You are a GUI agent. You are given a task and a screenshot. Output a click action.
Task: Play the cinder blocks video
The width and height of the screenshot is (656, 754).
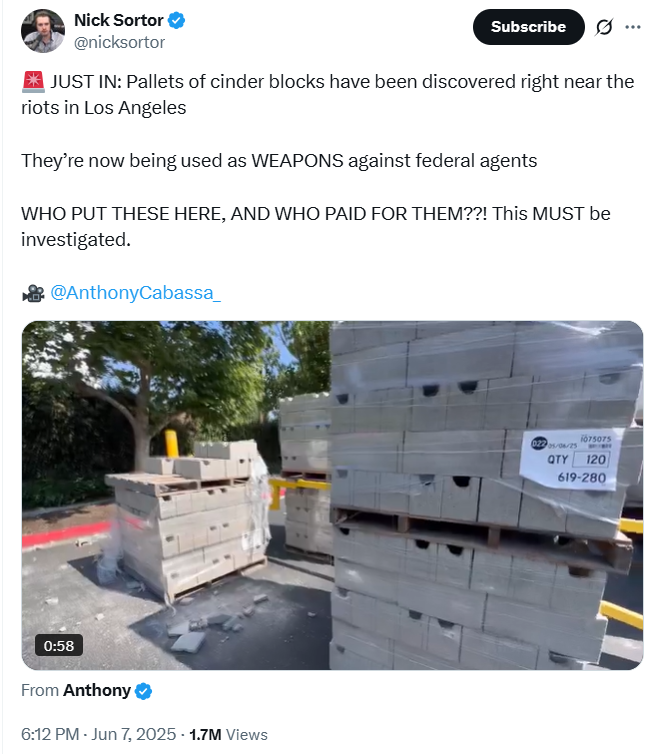332,495
